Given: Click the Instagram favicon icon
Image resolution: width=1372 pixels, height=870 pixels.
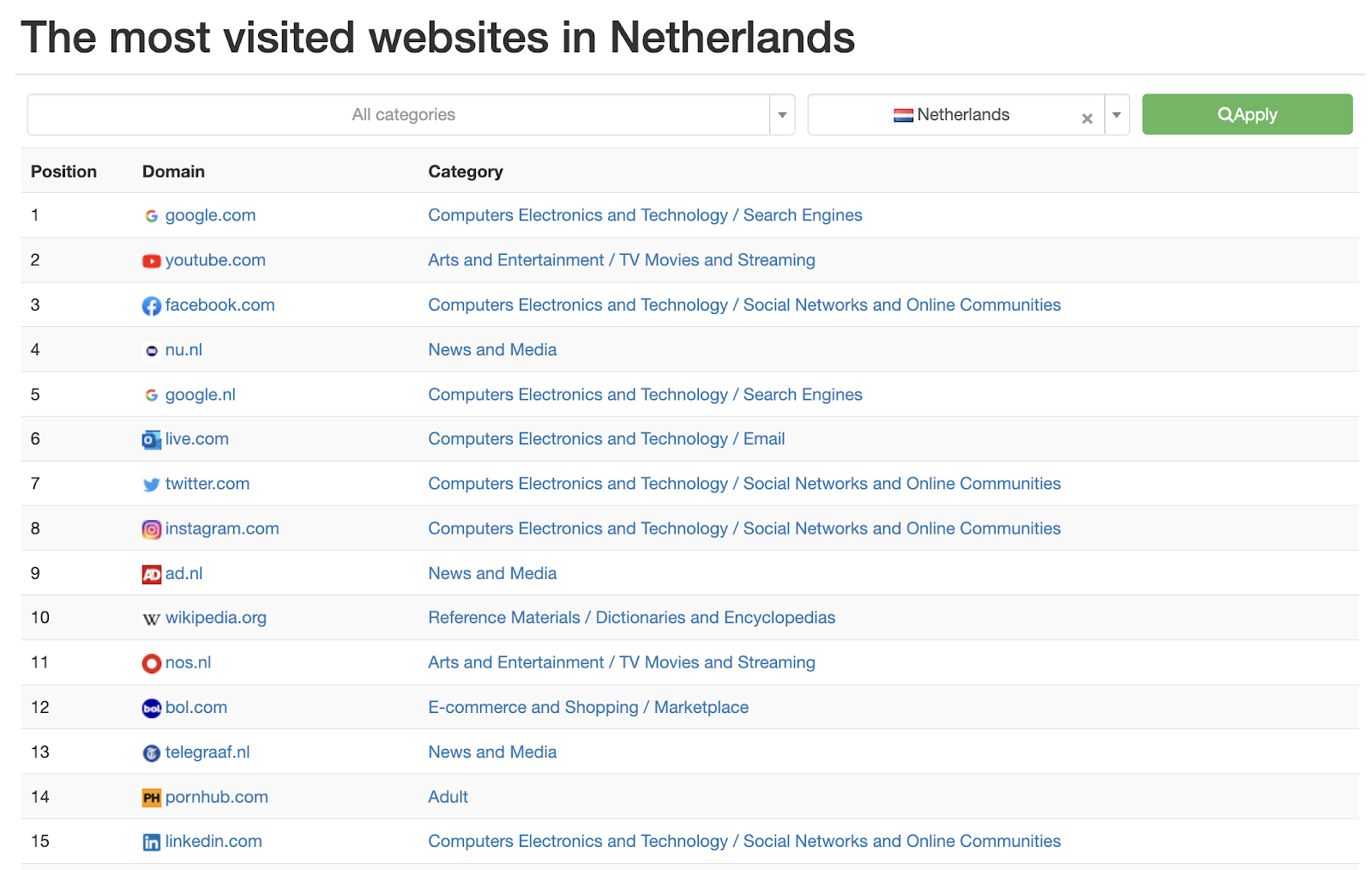Looking at the screenshot, I should point(152,530).
